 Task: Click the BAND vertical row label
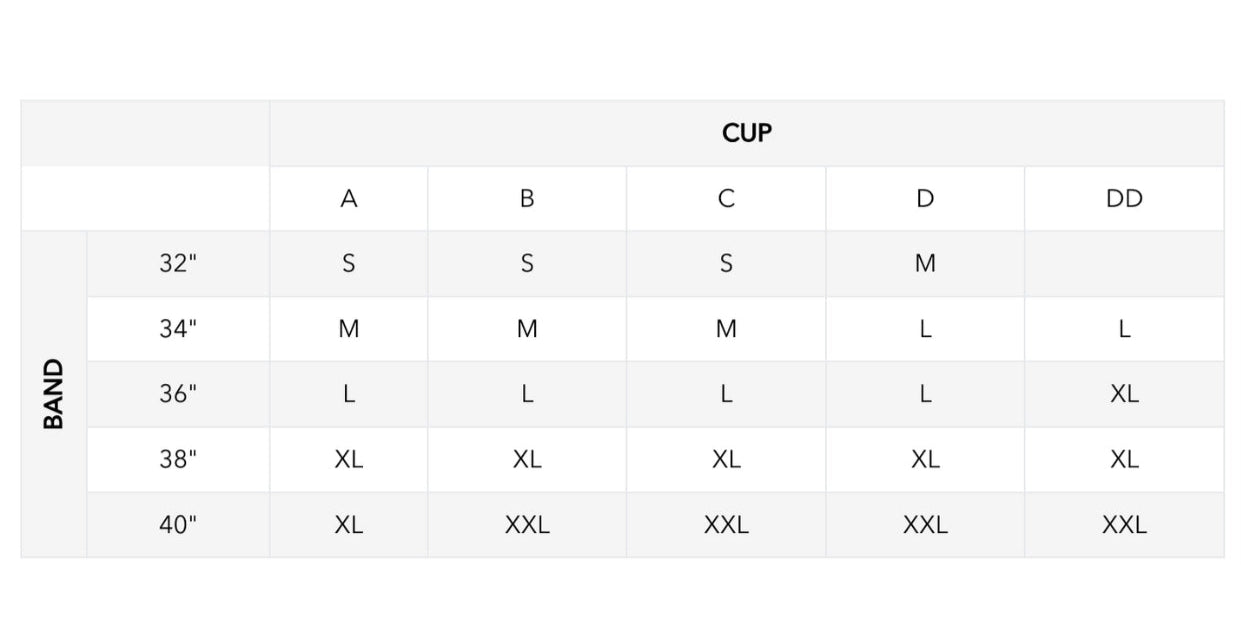click(54, 394)
